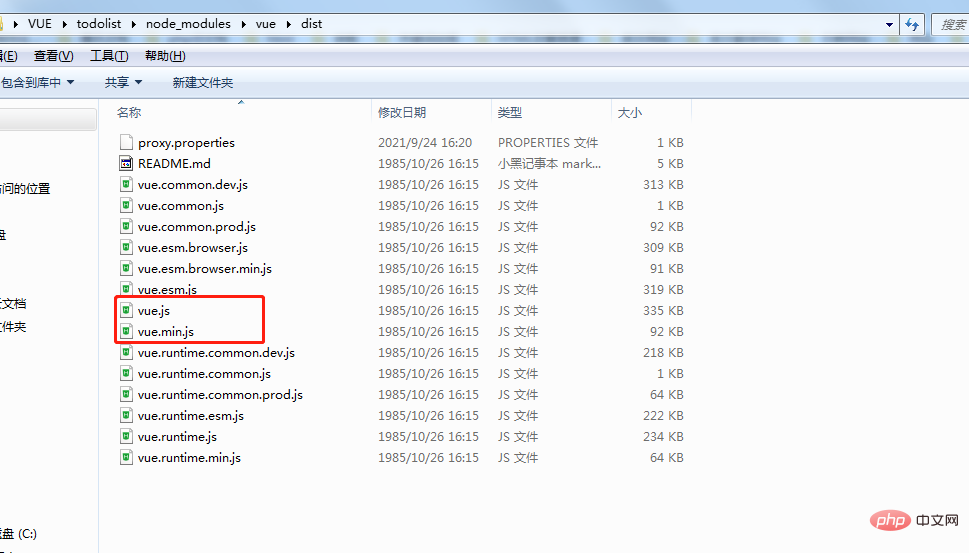
Task: Select the vue.runtime.esm.js file name
Action: 190,416
